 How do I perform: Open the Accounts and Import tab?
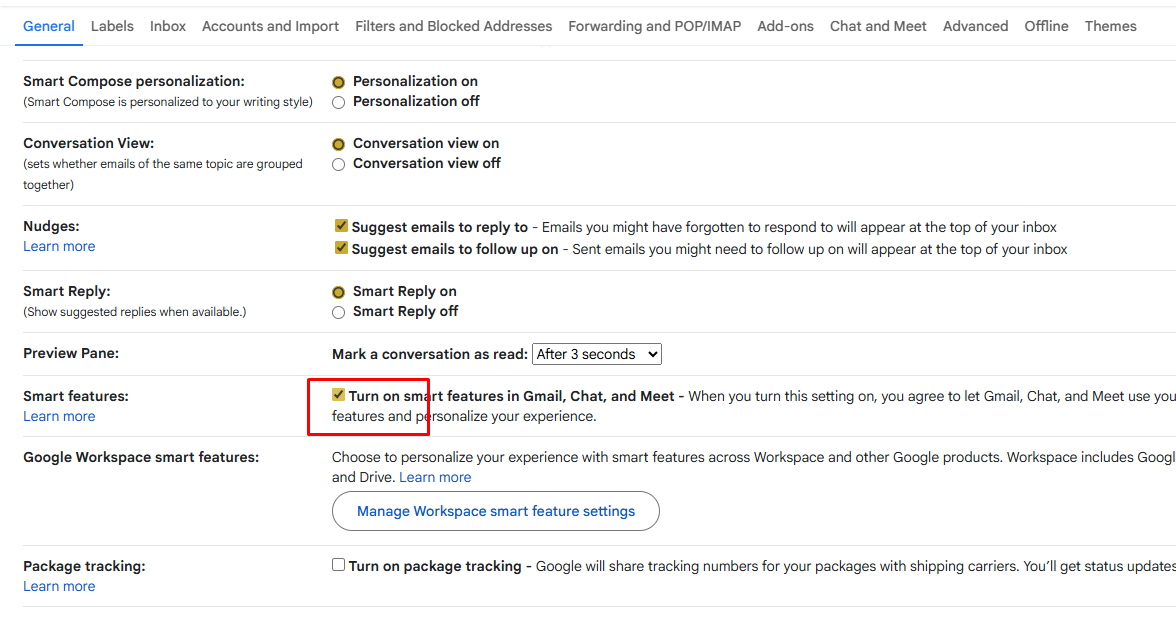click(270, 26)
